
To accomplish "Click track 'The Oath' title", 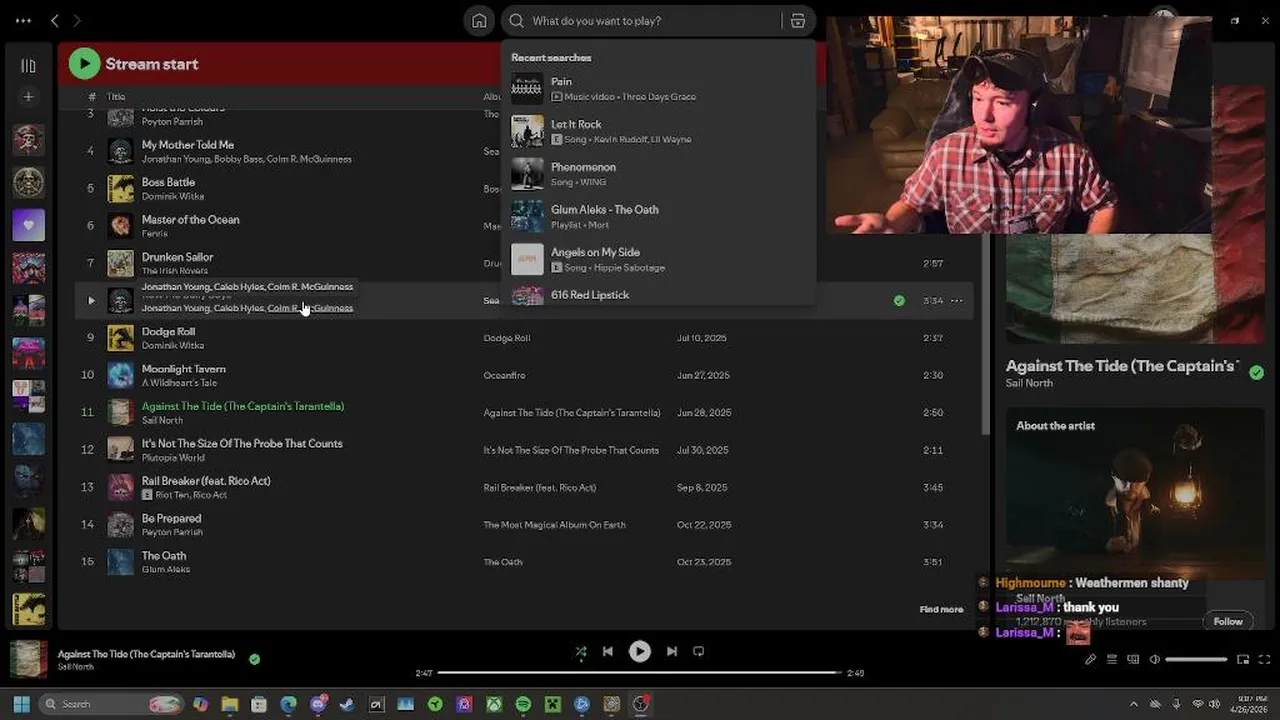I will click(164, 556).
